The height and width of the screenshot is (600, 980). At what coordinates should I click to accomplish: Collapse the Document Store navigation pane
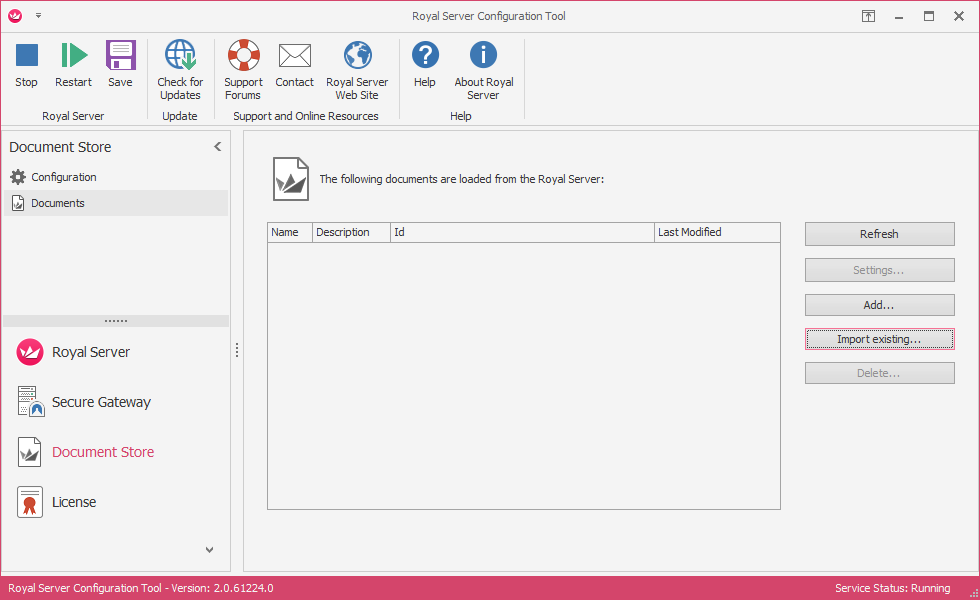(218, 147)
